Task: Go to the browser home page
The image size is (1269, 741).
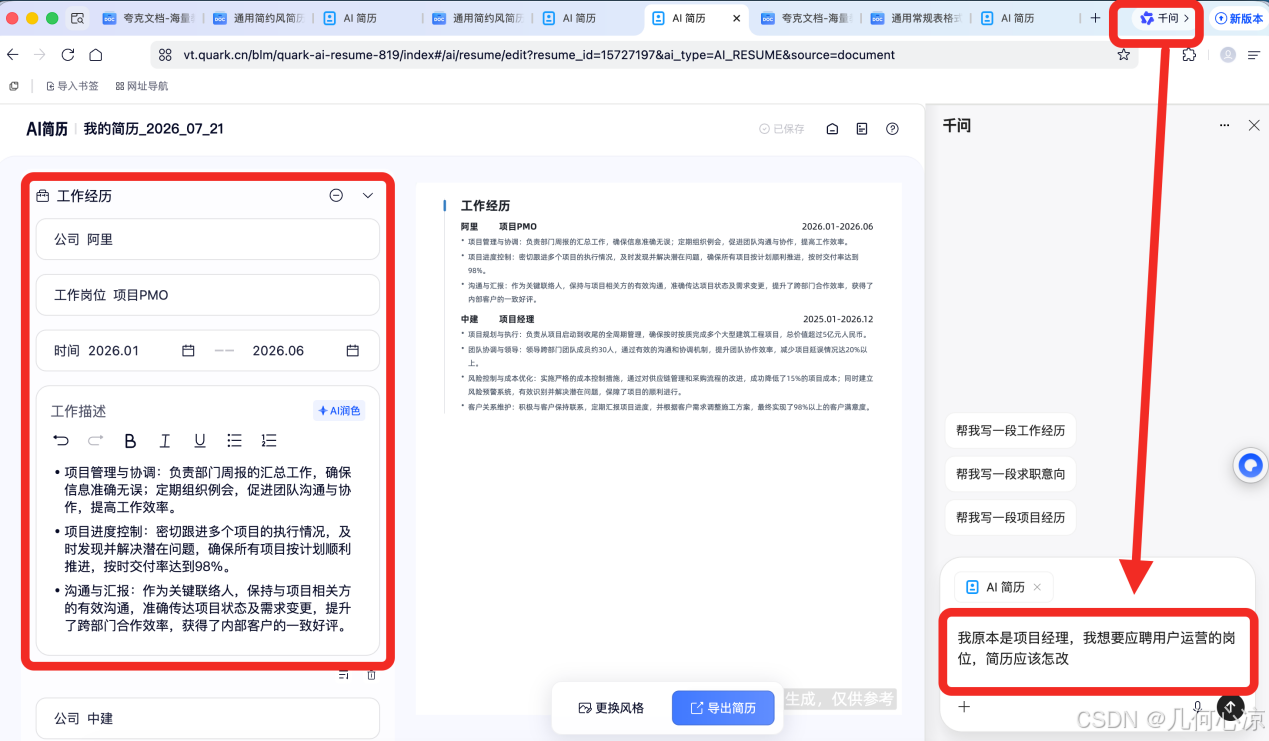Action: tap(96, 55)
